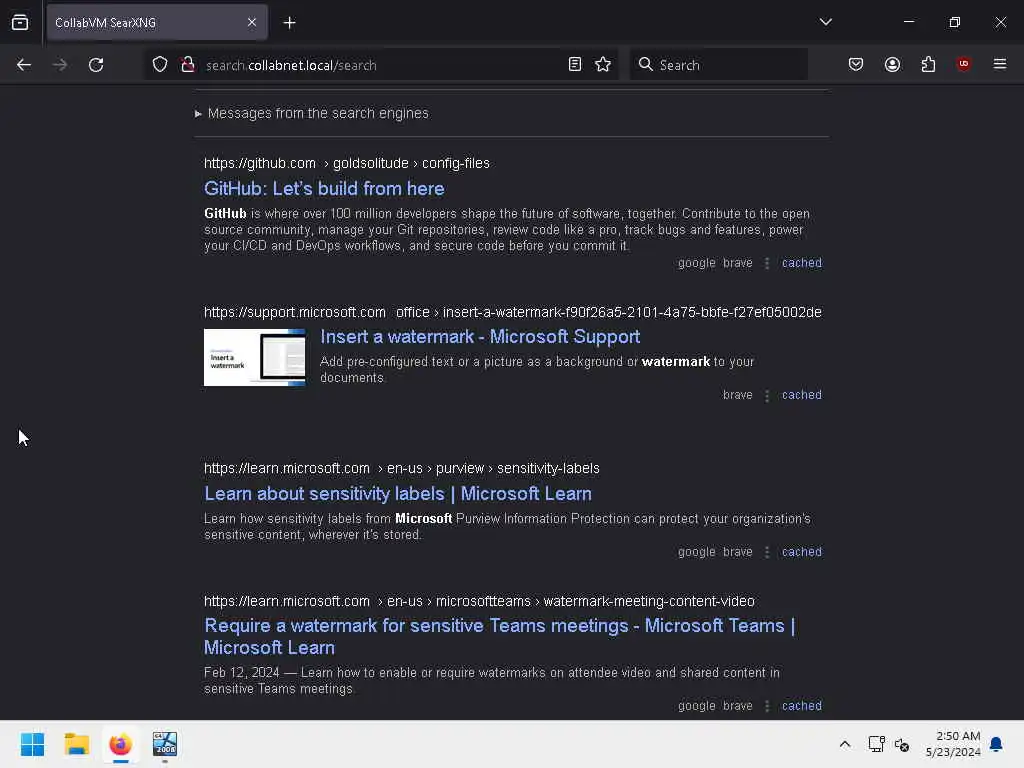Open the notifications bell
The height and width of the screenshot is (768, 1024).
click(996, 744)
